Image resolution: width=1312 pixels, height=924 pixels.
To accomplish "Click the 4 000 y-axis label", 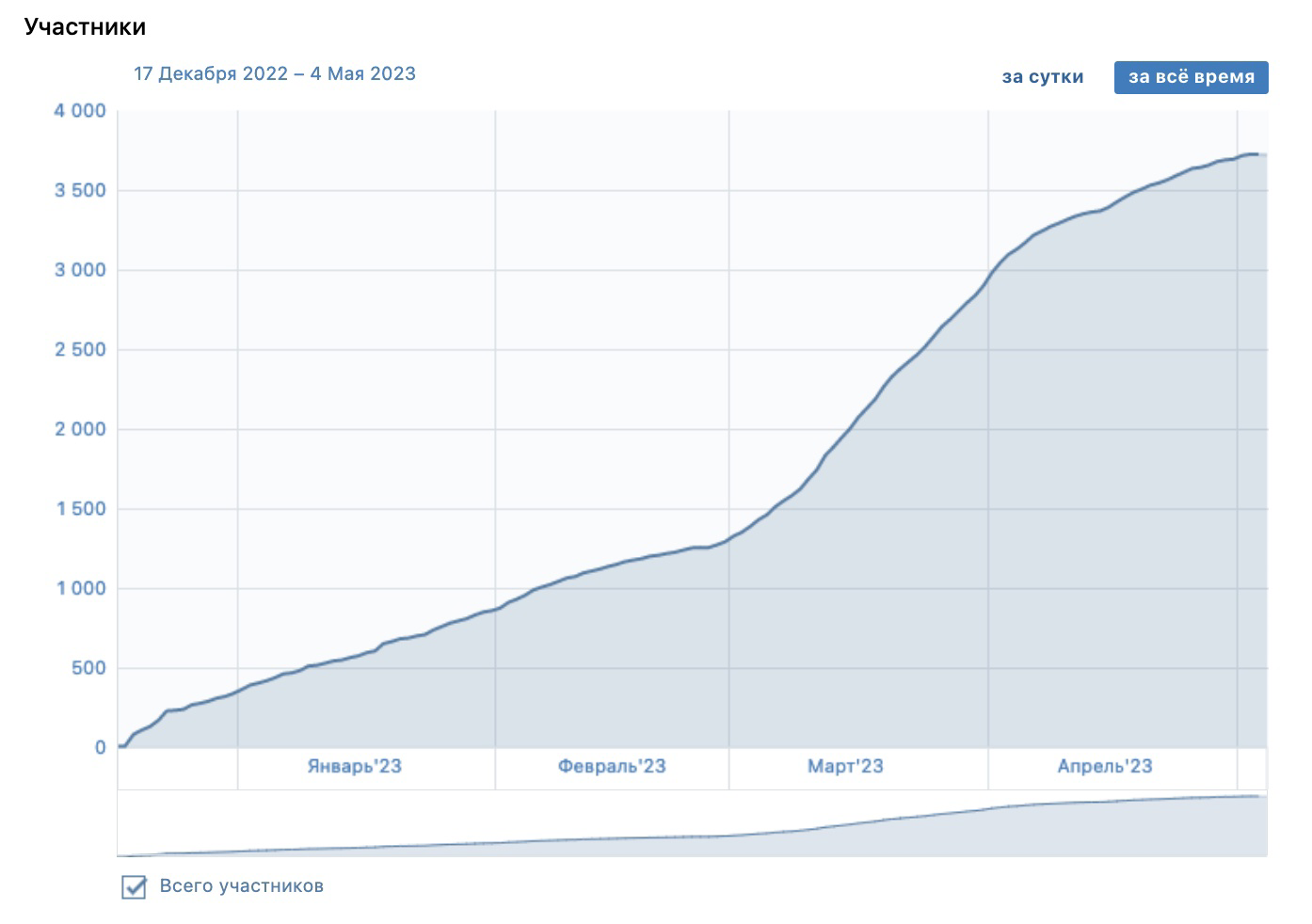I will pyautogui.click(x=80, y=111).
